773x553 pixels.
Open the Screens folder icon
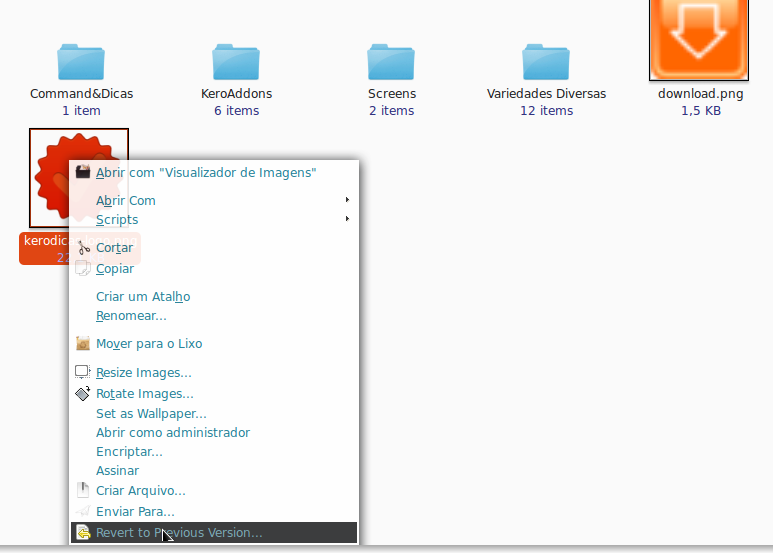(x=391, y=62)
